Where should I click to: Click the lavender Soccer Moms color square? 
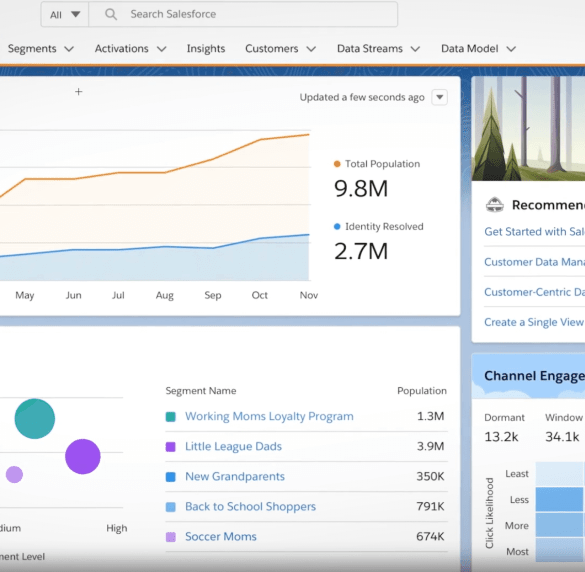coord(171,537)
